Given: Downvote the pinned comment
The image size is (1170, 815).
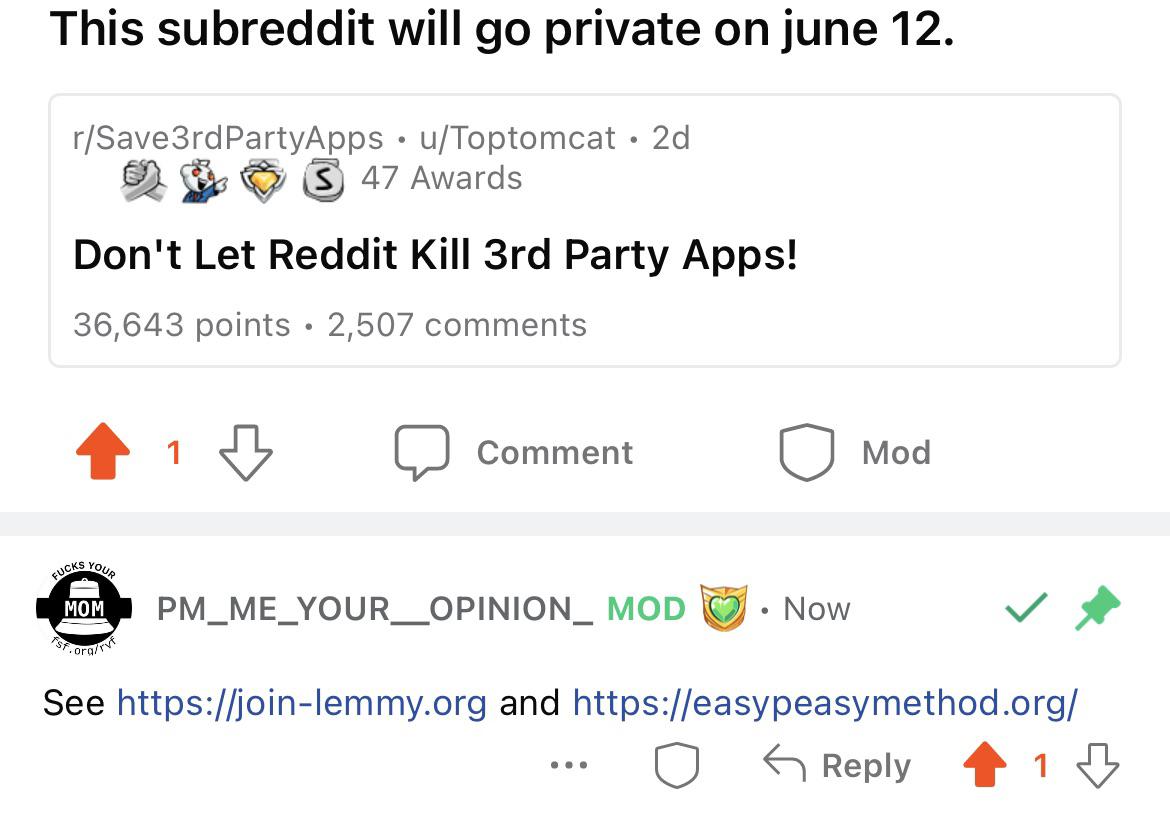Looking at the screenshot, I should click(x=1097, y=766).
